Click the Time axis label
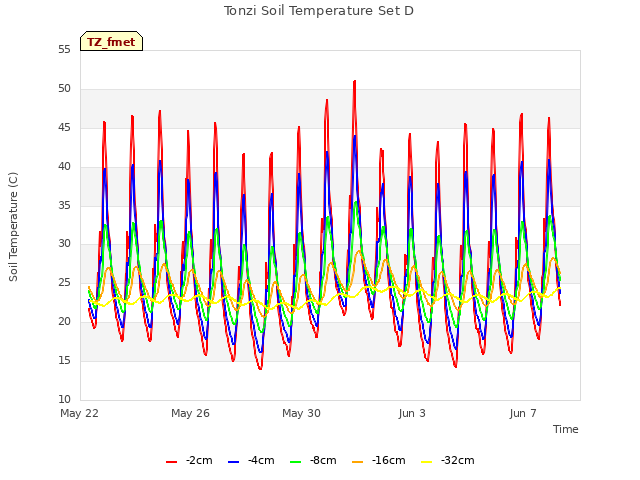 [566, 429]
